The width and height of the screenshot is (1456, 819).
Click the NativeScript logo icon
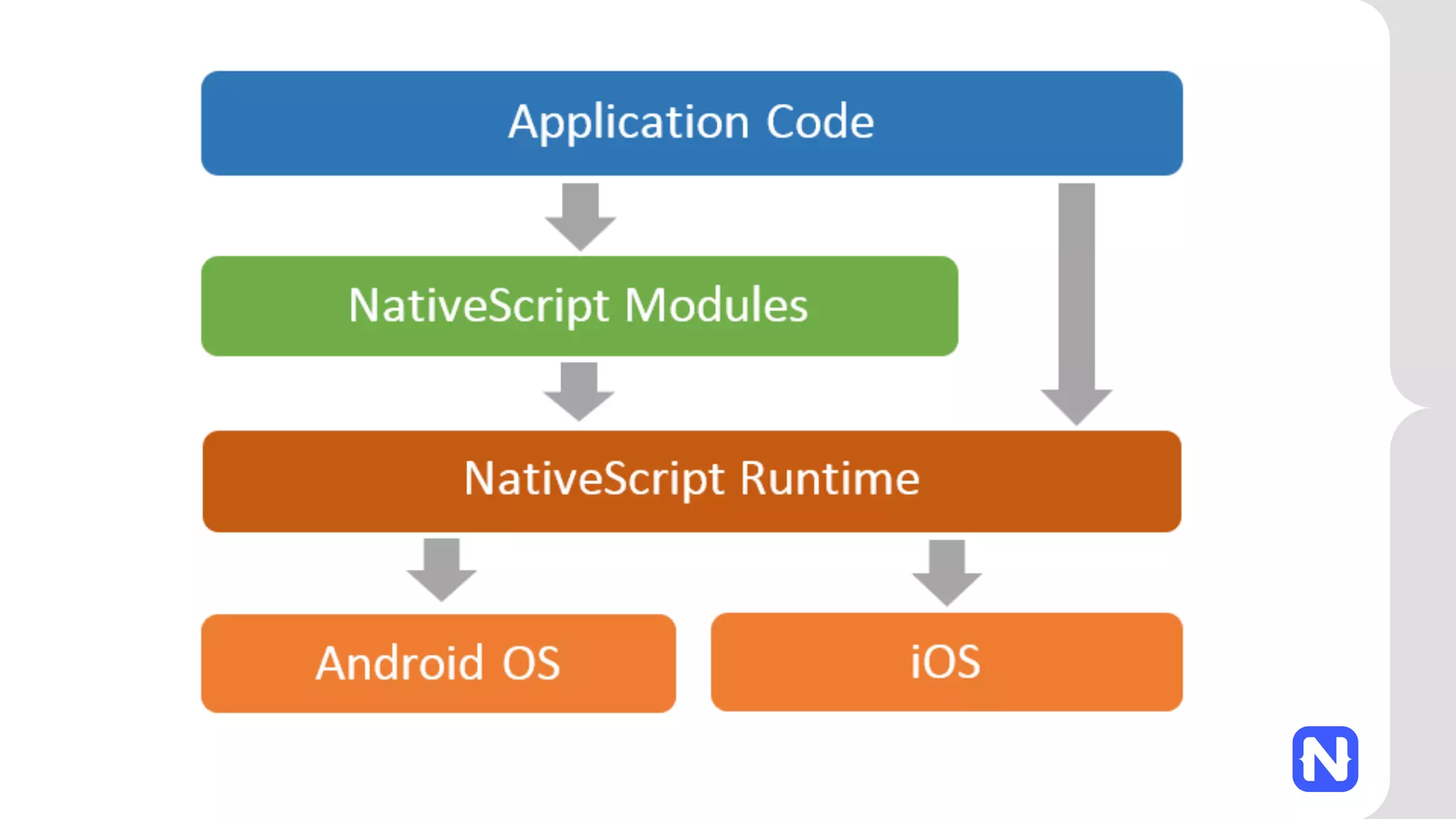point(1325,759)
